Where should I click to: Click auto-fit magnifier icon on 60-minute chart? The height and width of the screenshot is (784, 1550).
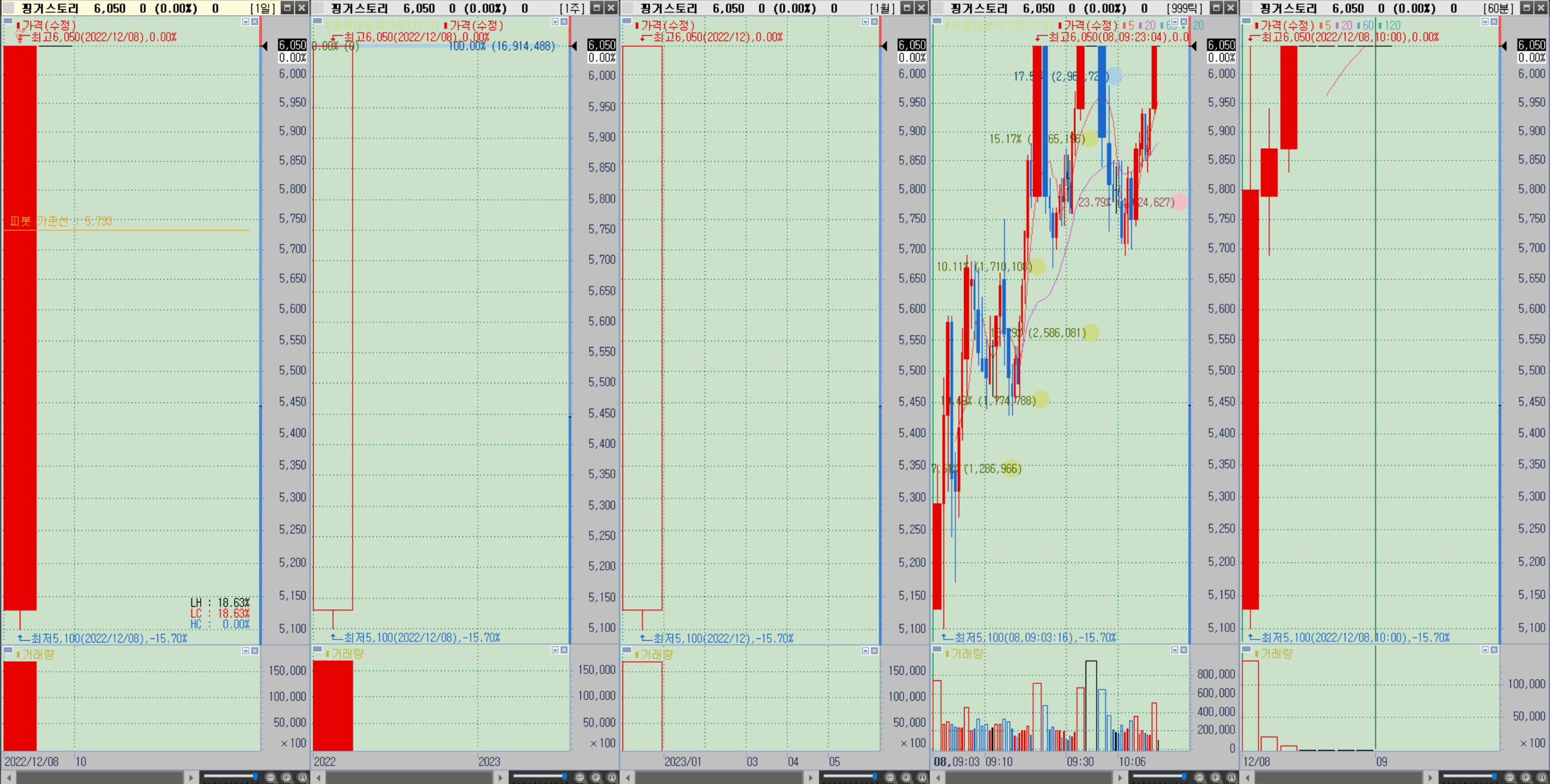[1541, 777]
